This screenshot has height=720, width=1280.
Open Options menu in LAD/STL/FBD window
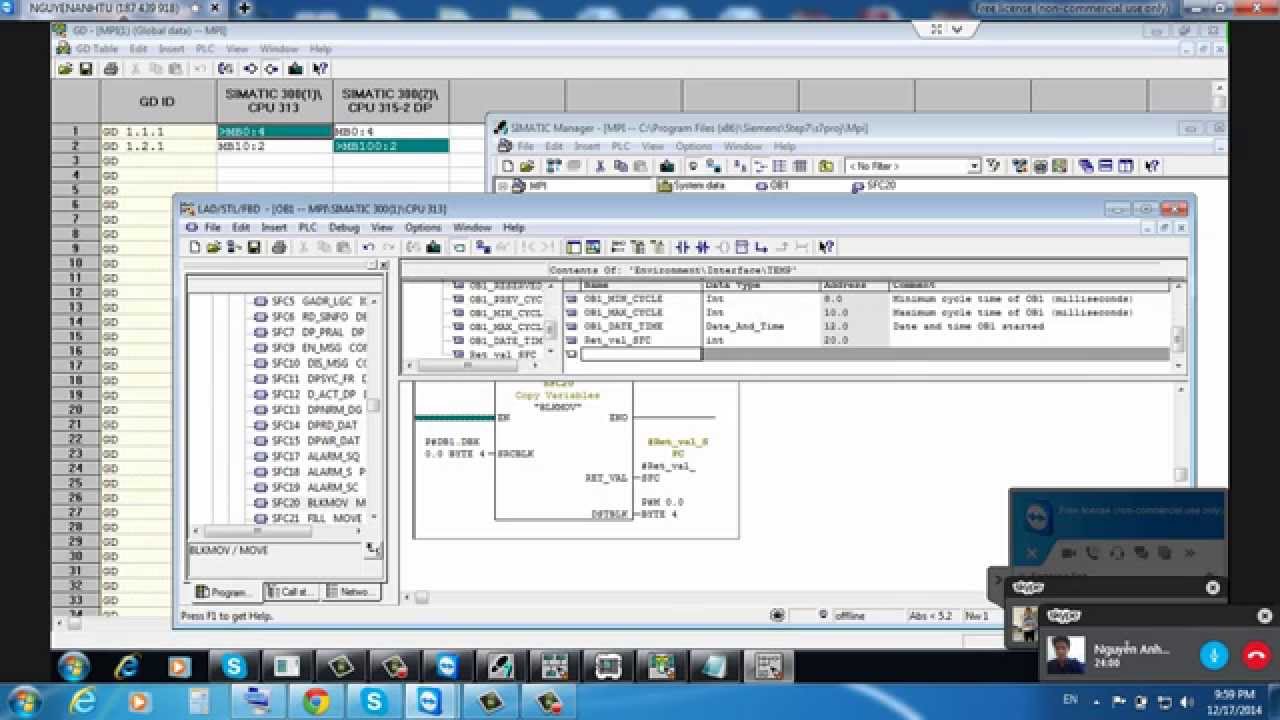point(423,227)
